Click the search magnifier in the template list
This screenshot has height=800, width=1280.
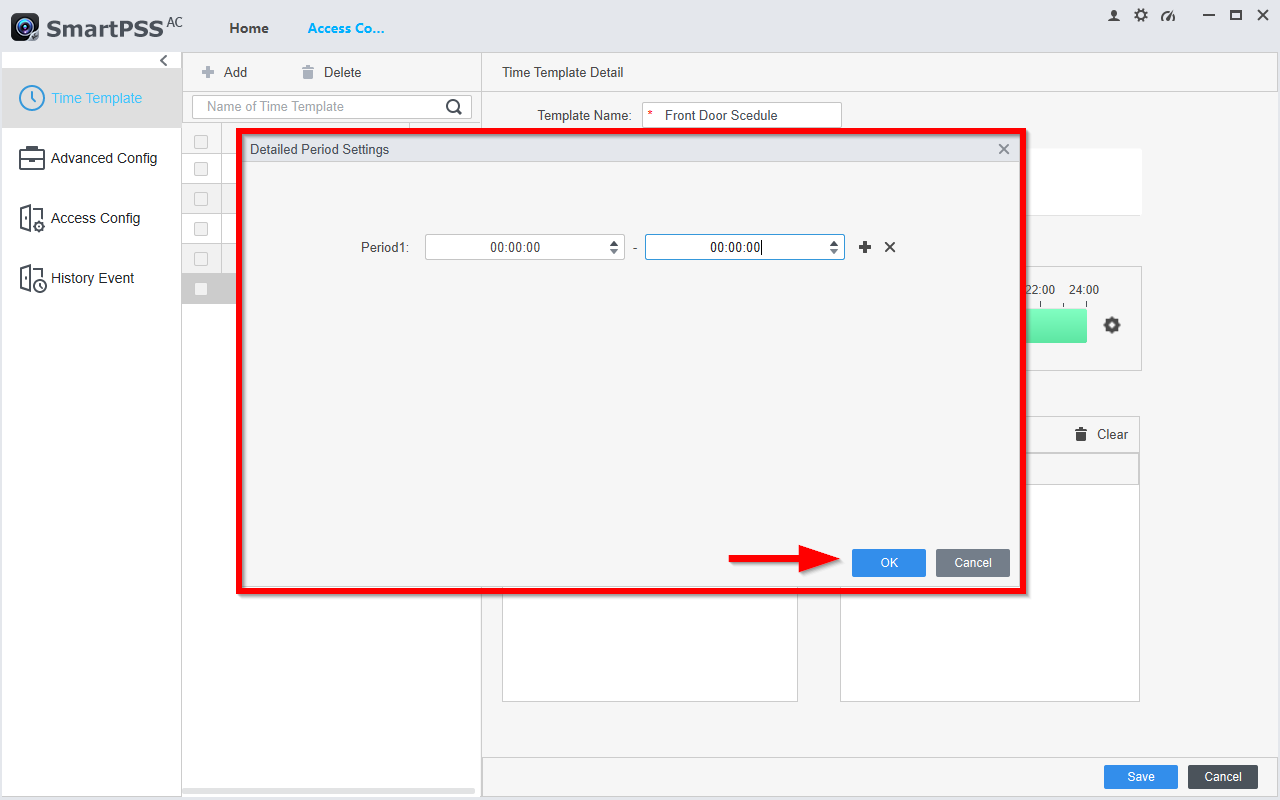click(x=454, y=107)
